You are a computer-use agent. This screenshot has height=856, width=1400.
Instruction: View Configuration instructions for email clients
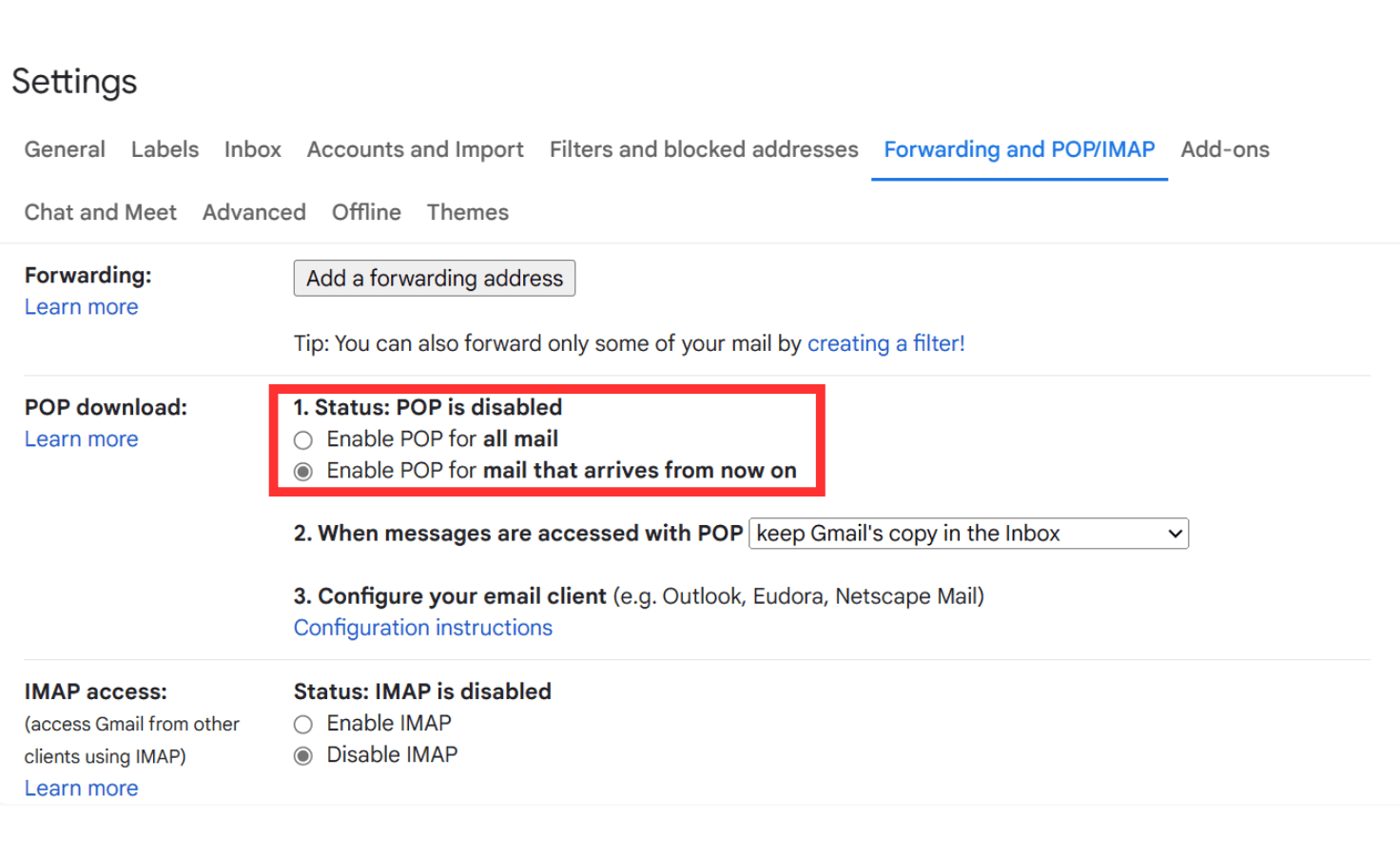[x=422, y=627]
